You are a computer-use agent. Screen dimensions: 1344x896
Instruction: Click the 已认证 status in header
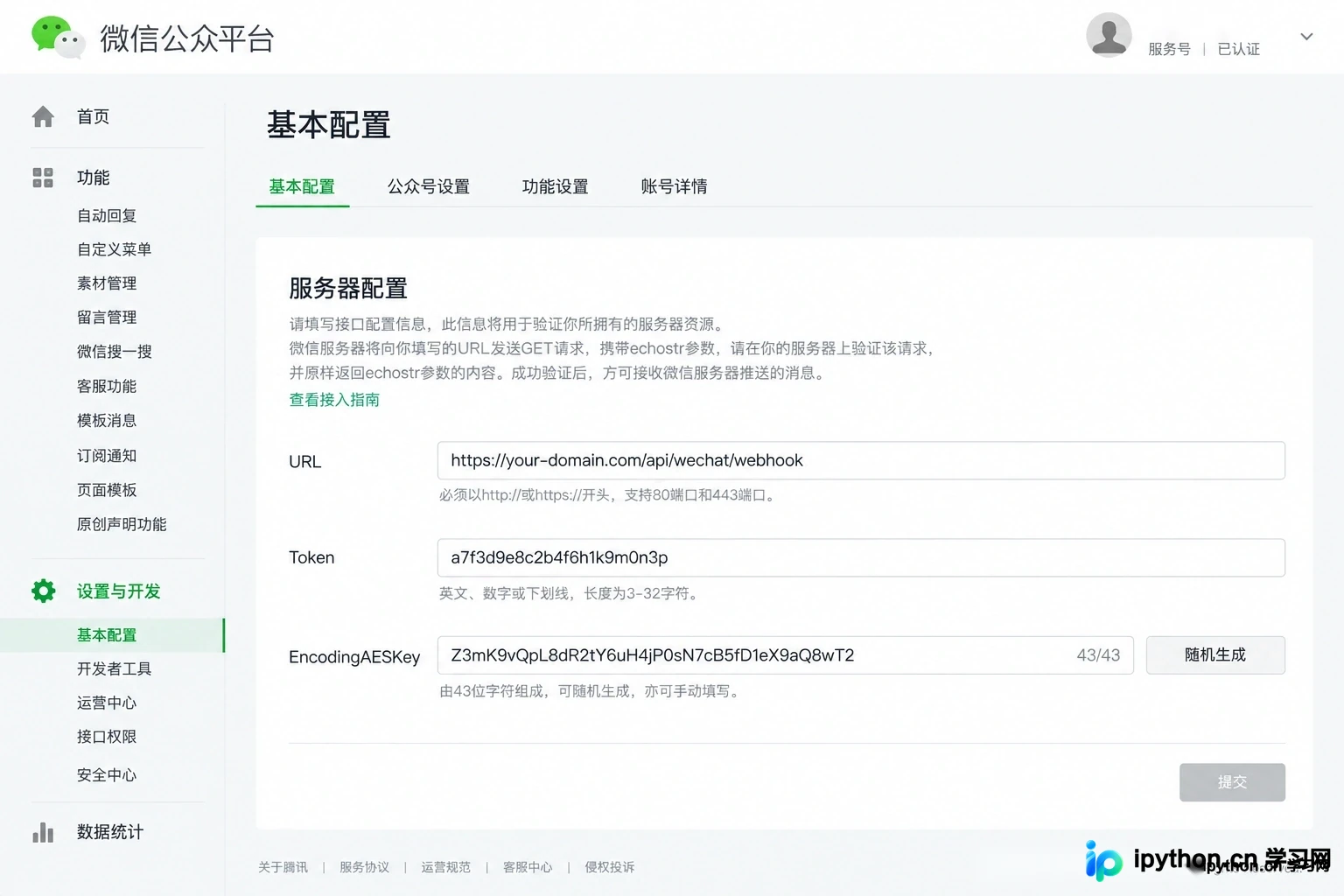click(1239, 49)
